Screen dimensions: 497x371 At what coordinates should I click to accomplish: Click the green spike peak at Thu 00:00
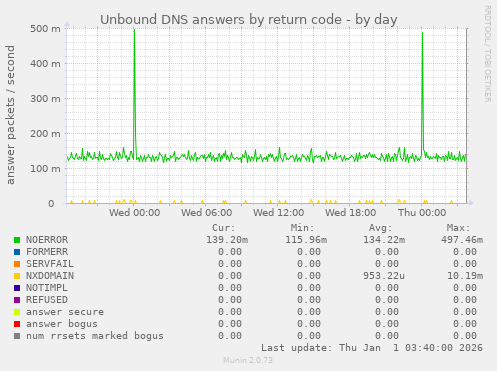(x=422, y=33)
